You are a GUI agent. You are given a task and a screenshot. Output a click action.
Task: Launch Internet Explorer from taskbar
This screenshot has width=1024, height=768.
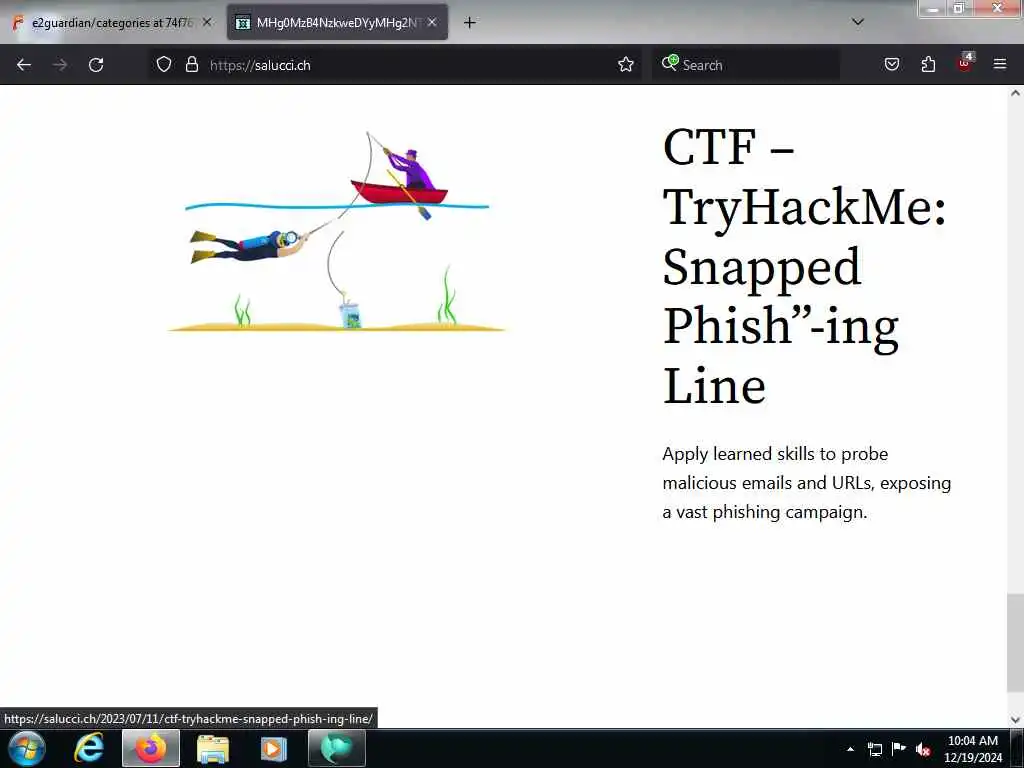click(89, 748)
